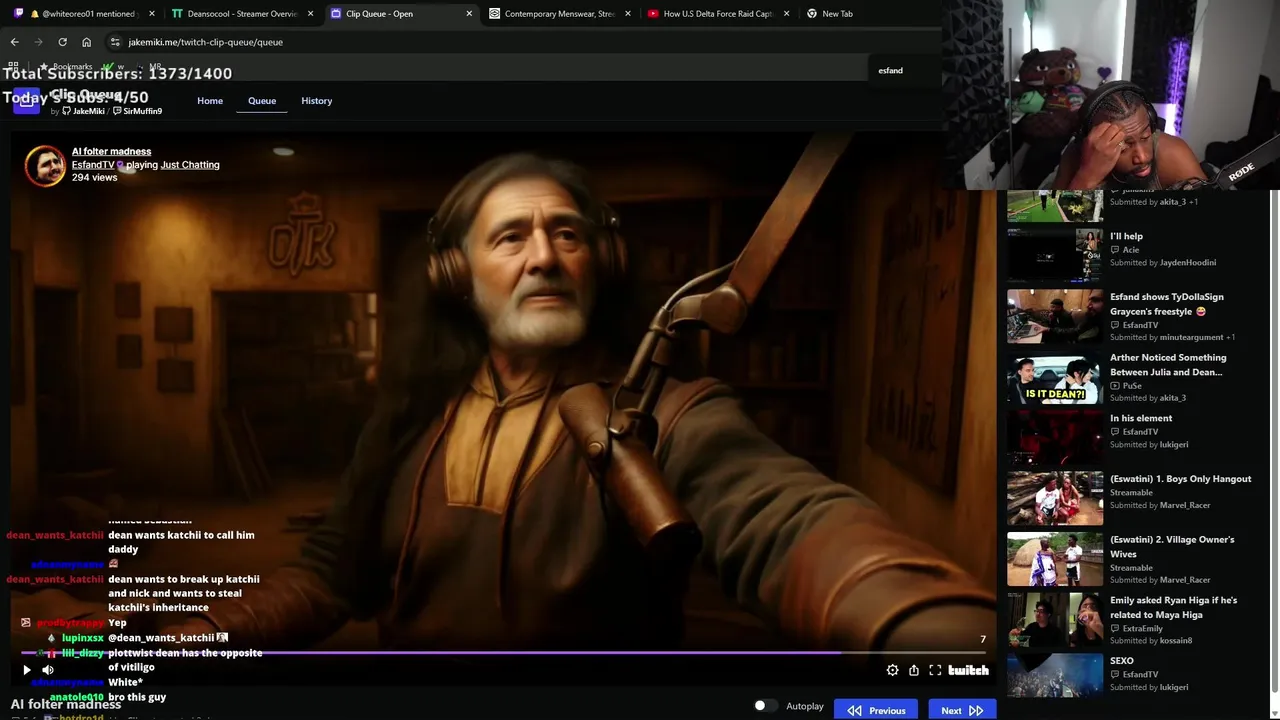Click the queue list scrollbar
The width and height of the screenshot is (1280, 720).
point(1273,440)
